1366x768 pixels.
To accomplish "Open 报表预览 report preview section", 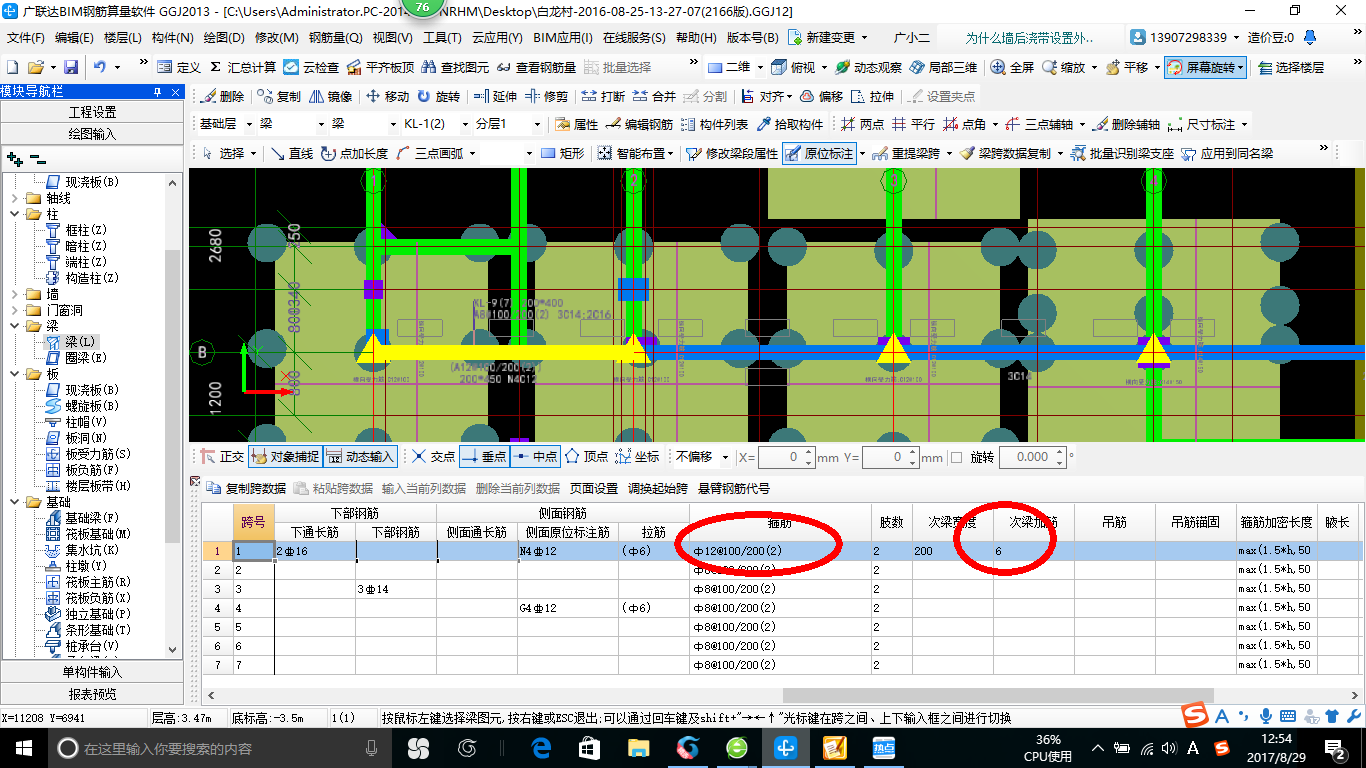I will pos(92,693).
